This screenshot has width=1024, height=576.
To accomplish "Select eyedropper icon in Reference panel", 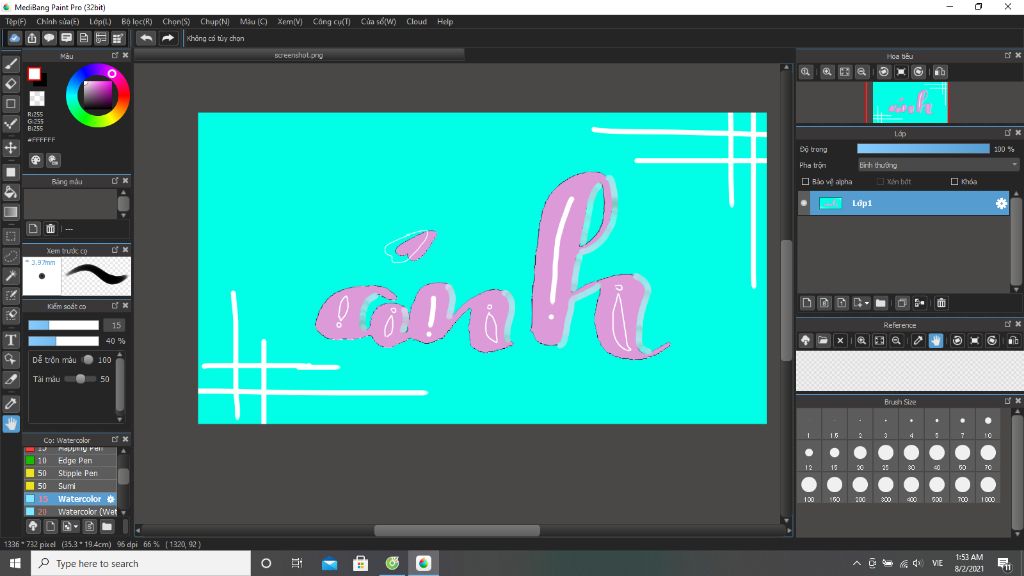I will point(918,340).
